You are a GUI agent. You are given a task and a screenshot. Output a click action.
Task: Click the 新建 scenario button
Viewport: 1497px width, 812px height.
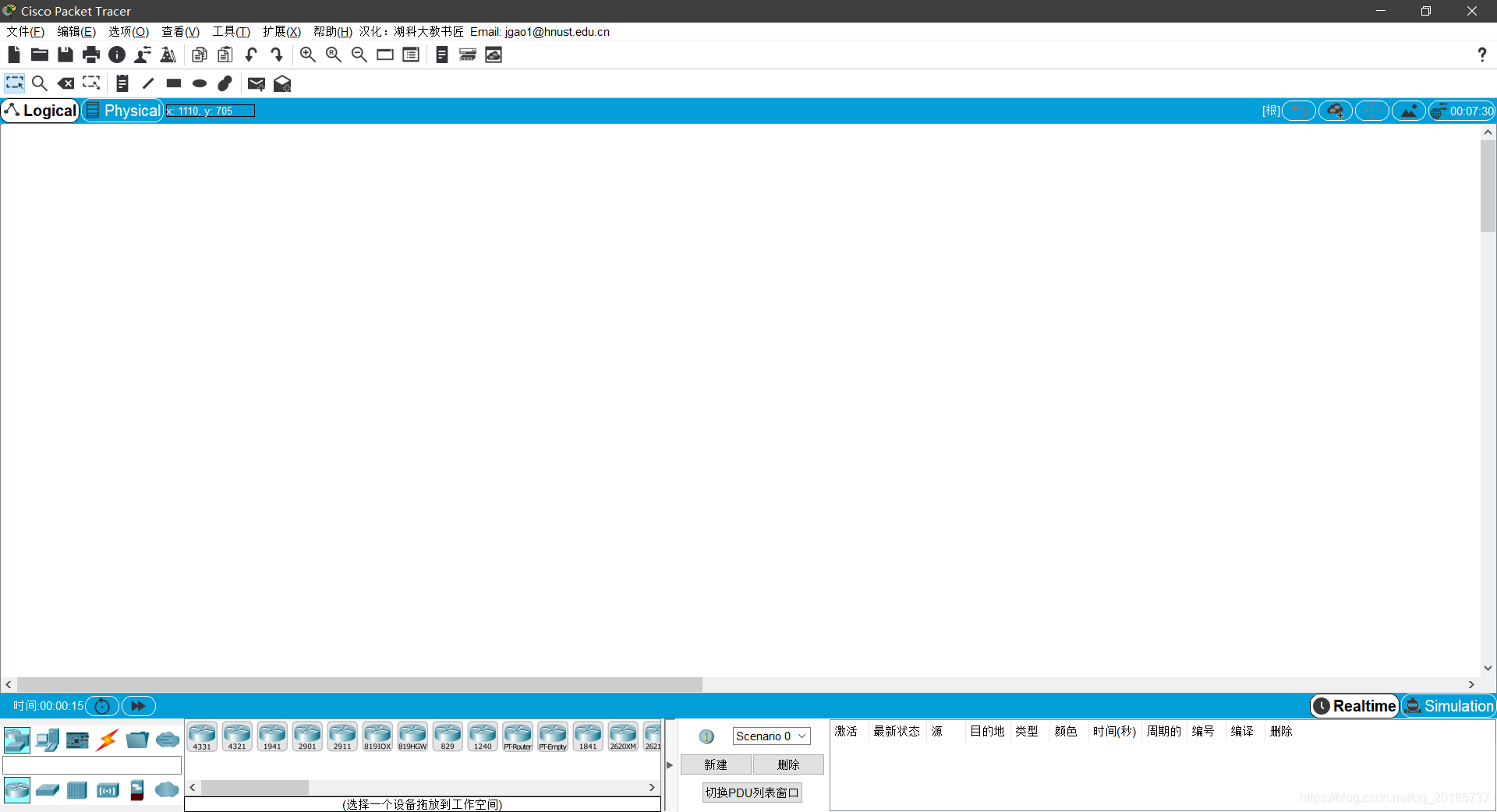click(x=716, y=765)
